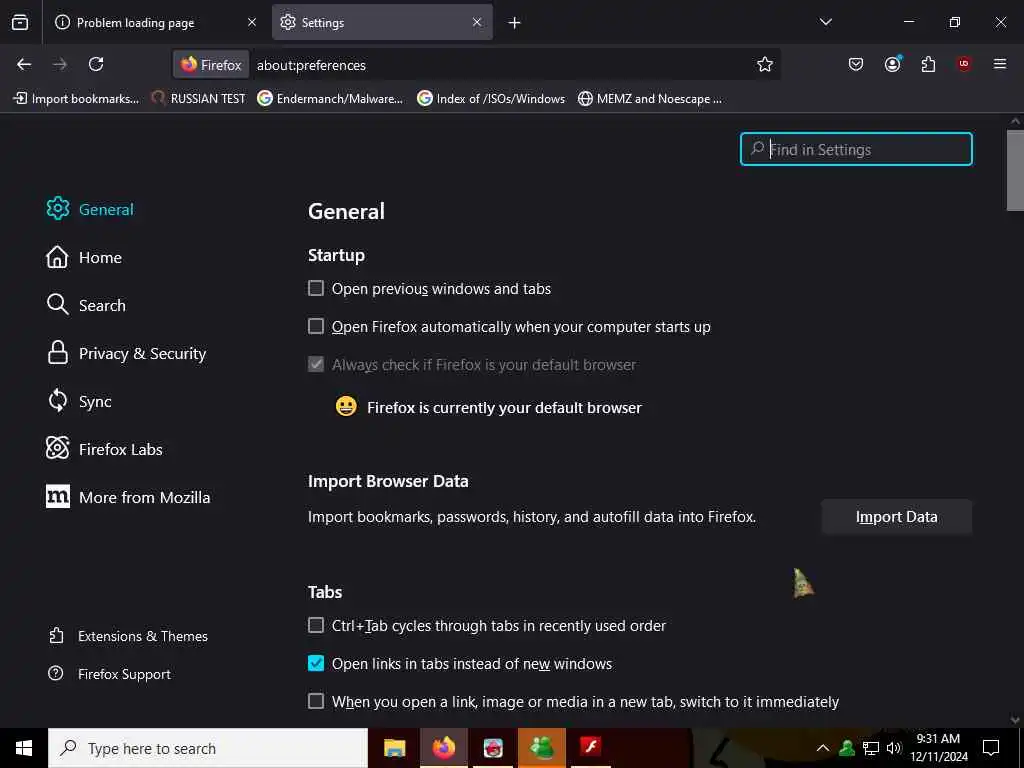Open Import bookmarks bookmark item
This screenshot has width=1024, height=768.
click(x=76, y=99)
